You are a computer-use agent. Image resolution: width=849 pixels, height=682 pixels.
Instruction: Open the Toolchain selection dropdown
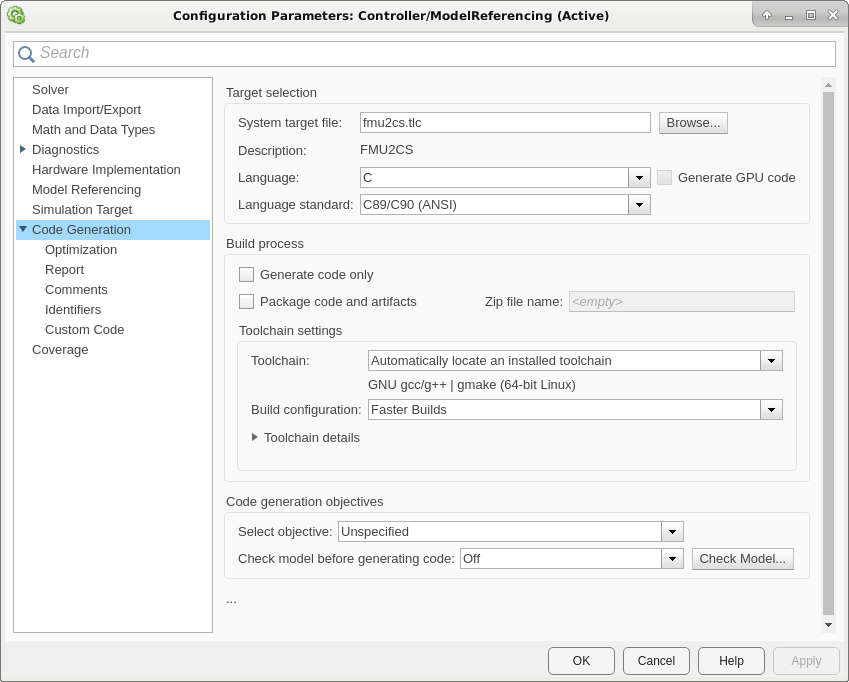pos(771,361)
